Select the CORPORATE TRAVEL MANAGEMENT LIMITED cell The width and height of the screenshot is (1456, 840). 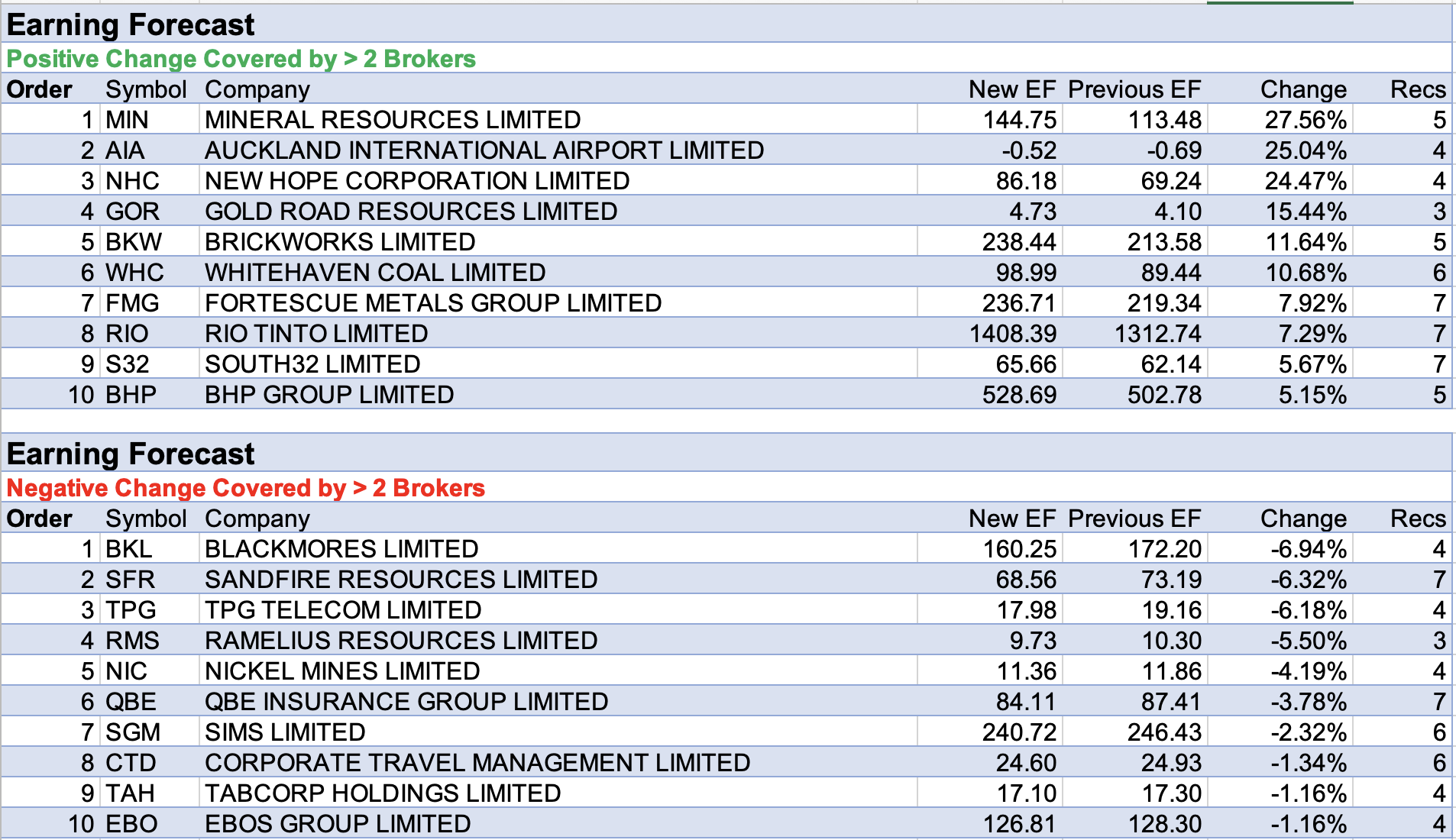pos(477,763)
